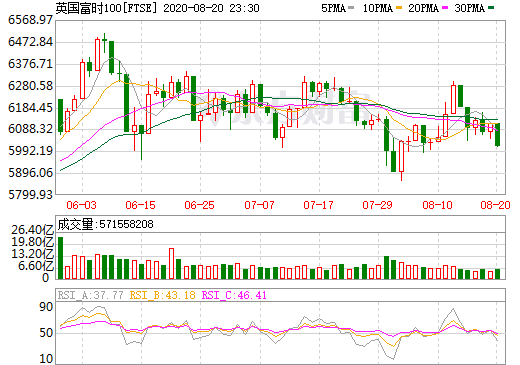The width and height of the screenshot is (520, 365).
Task: Click the price axis value 6280.58
Action: (30, 86)
